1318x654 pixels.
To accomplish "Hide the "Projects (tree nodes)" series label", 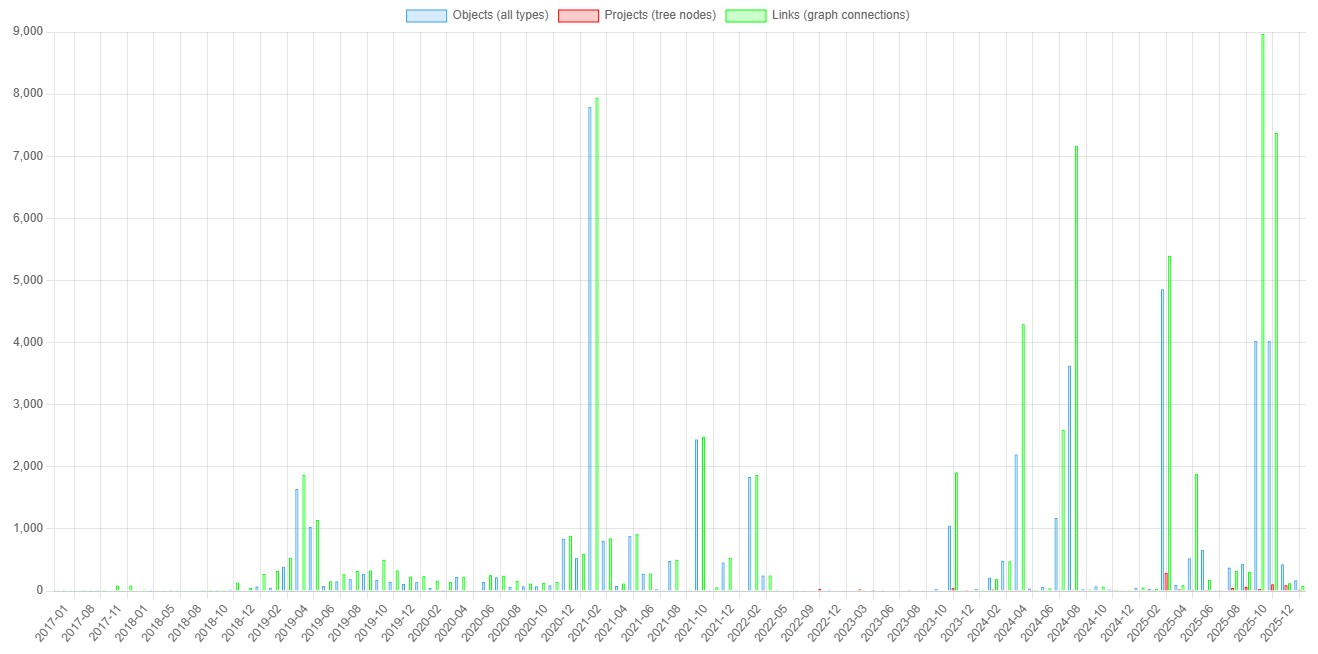I will (x=660, y=15).
